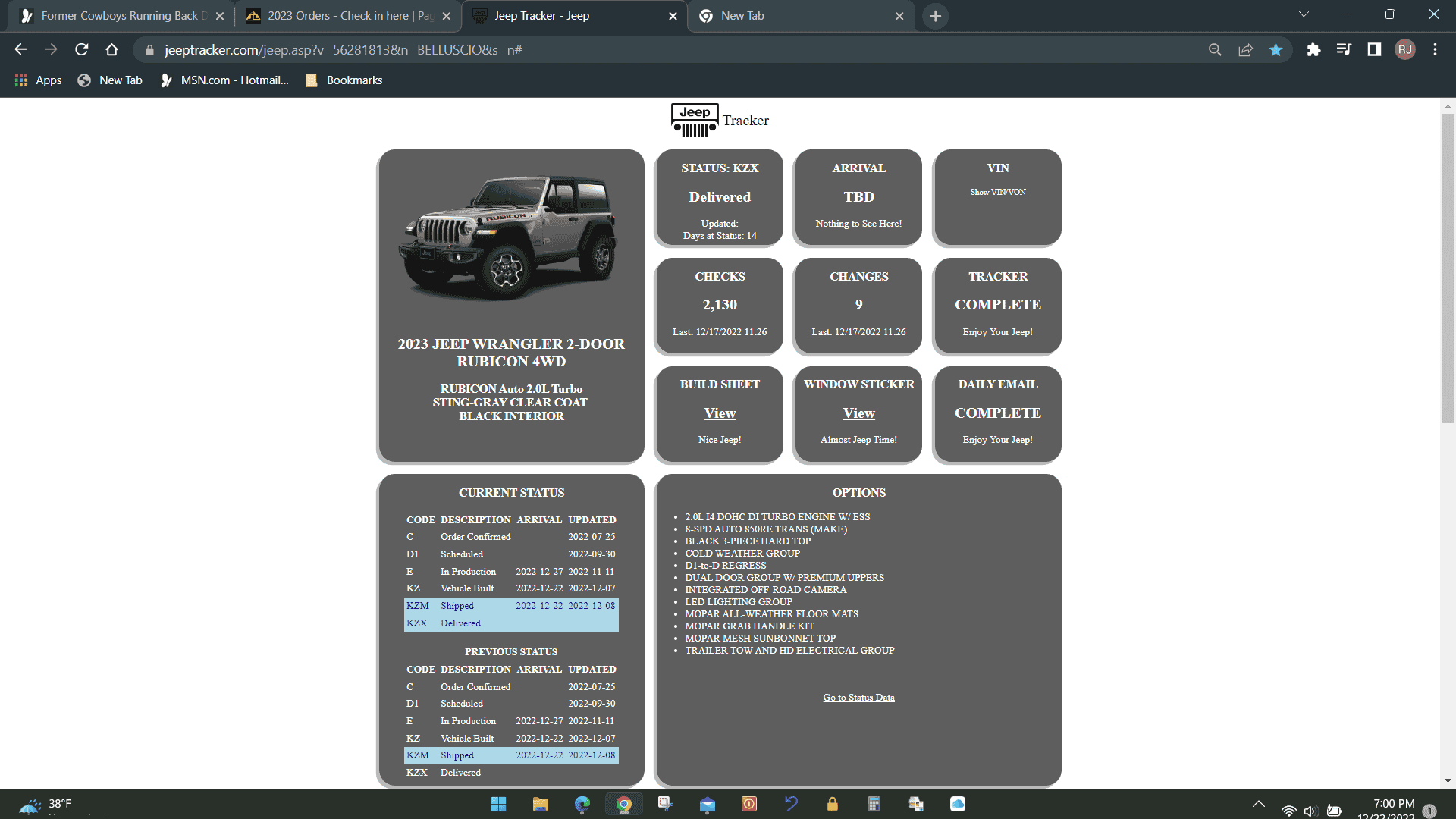Click the CHECKS 2,130 value

pos(720,305)
